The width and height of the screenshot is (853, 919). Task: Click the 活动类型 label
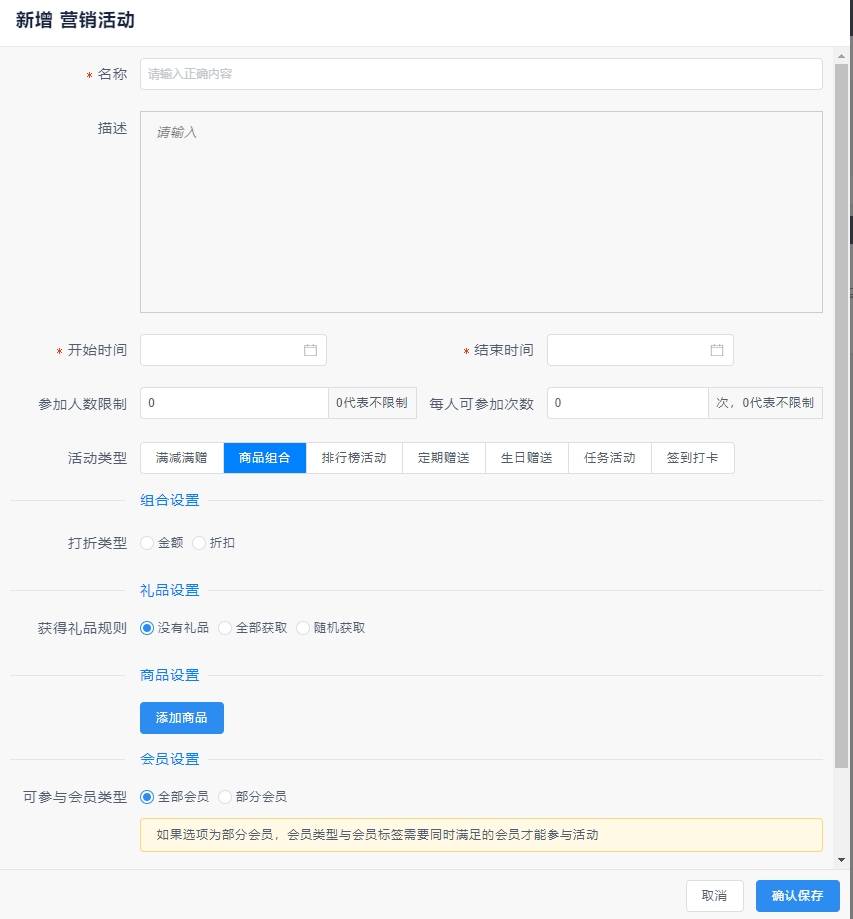pyautogui.click(x=97, y=458)
